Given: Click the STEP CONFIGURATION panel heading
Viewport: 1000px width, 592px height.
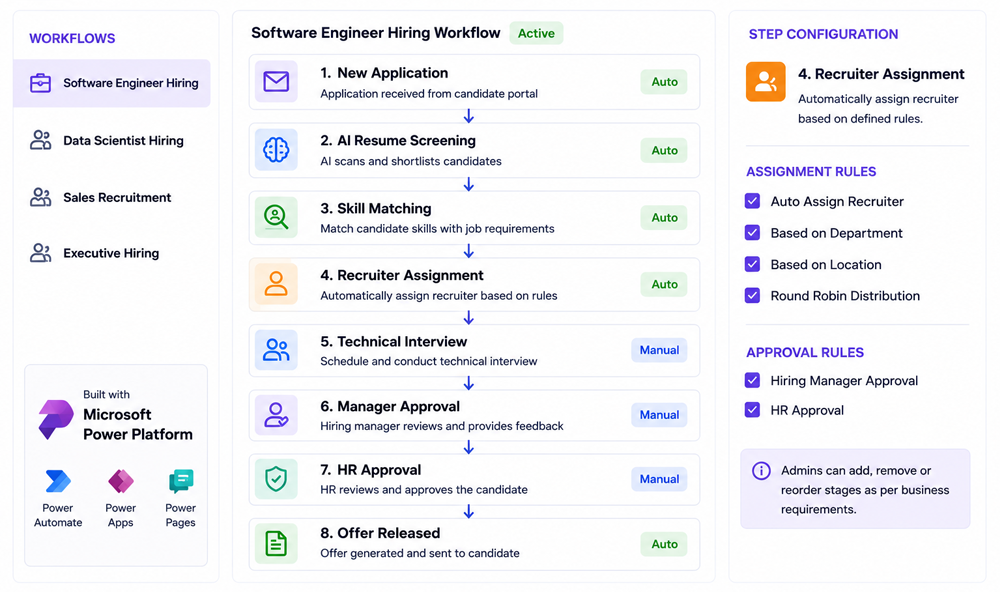Looking at the screenshot, I should point(823,34).
